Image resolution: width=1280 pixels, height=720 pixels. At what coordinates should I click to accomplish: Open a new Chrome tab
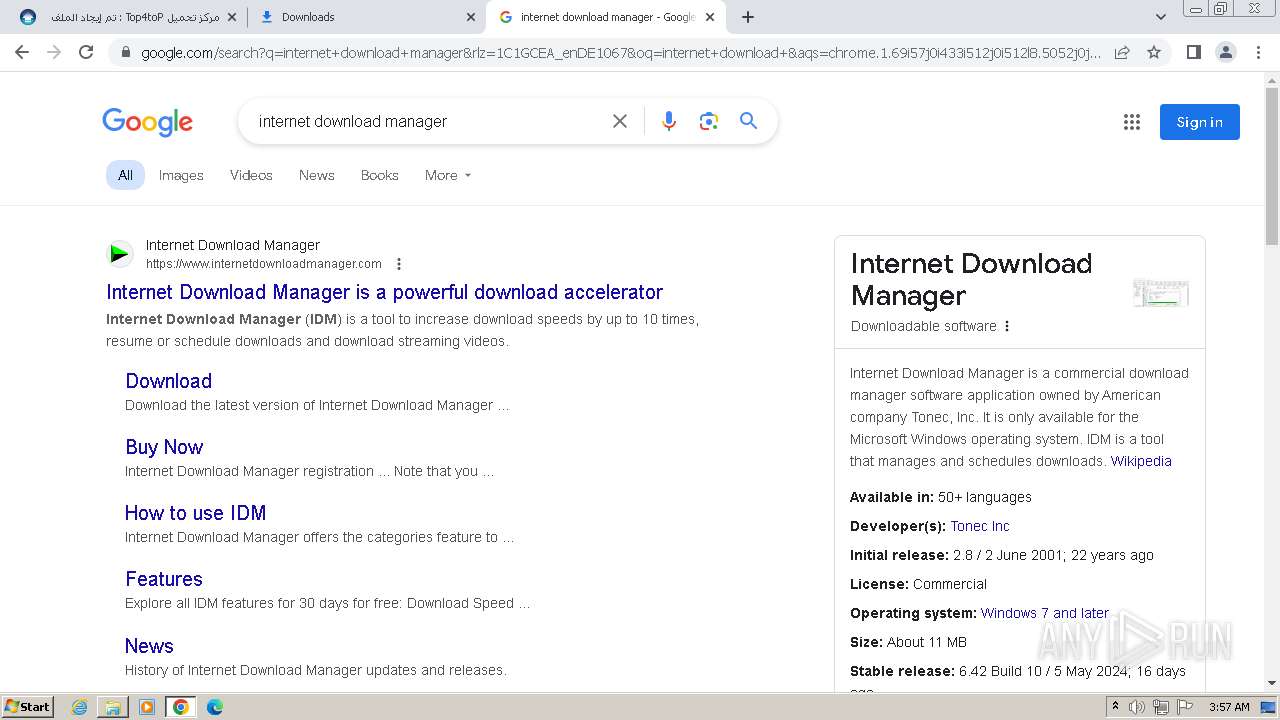[748, 17]
